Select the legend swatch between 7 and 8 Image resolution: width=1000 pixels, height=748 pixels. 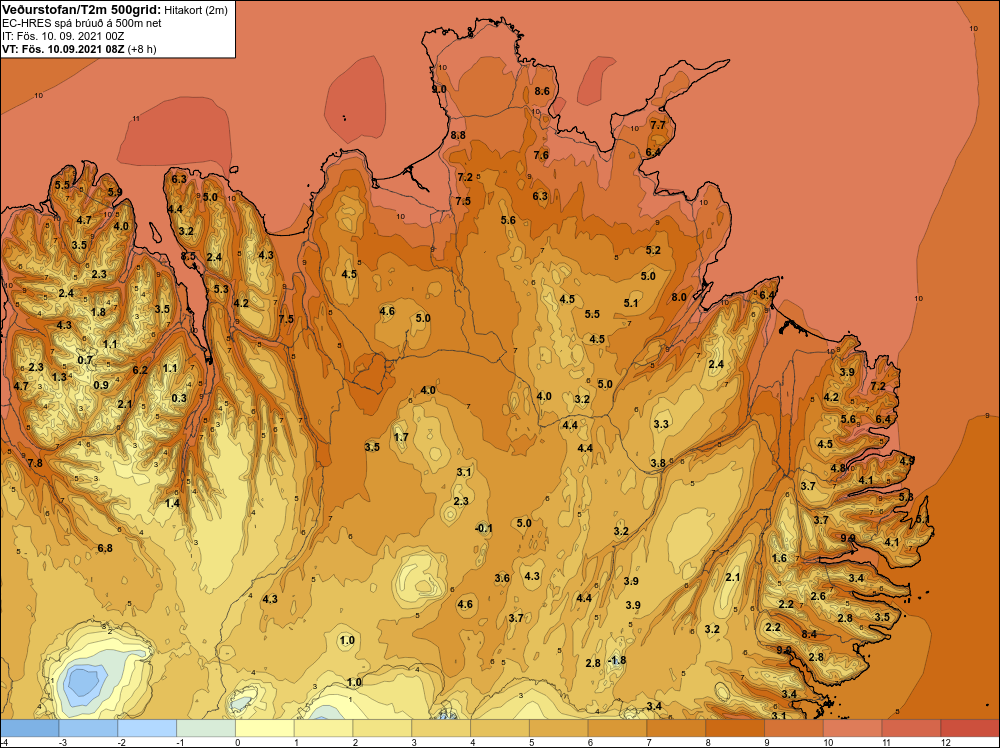click(676, 728)
